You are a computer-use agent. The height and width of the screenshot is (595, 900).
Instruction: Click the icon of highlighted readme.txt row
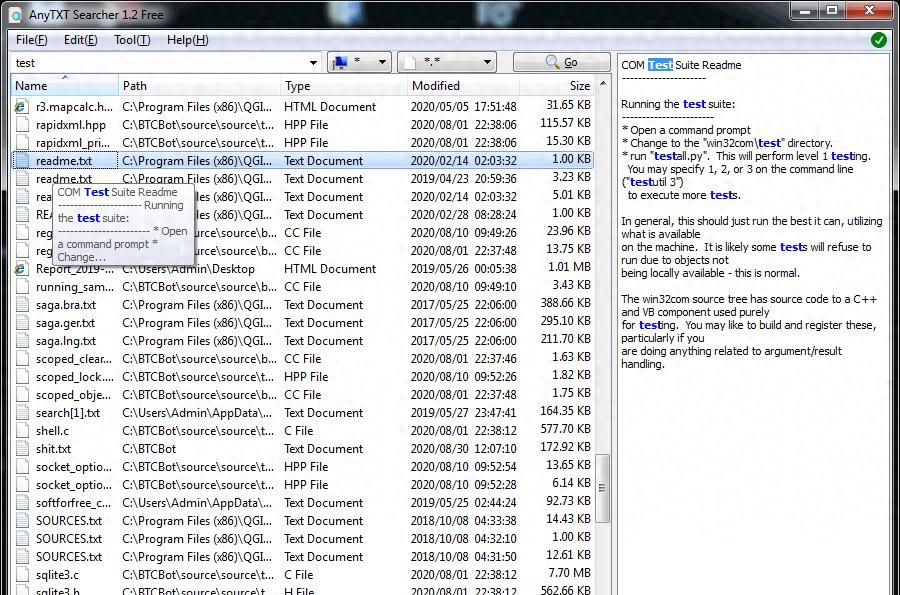pos(22,161)
